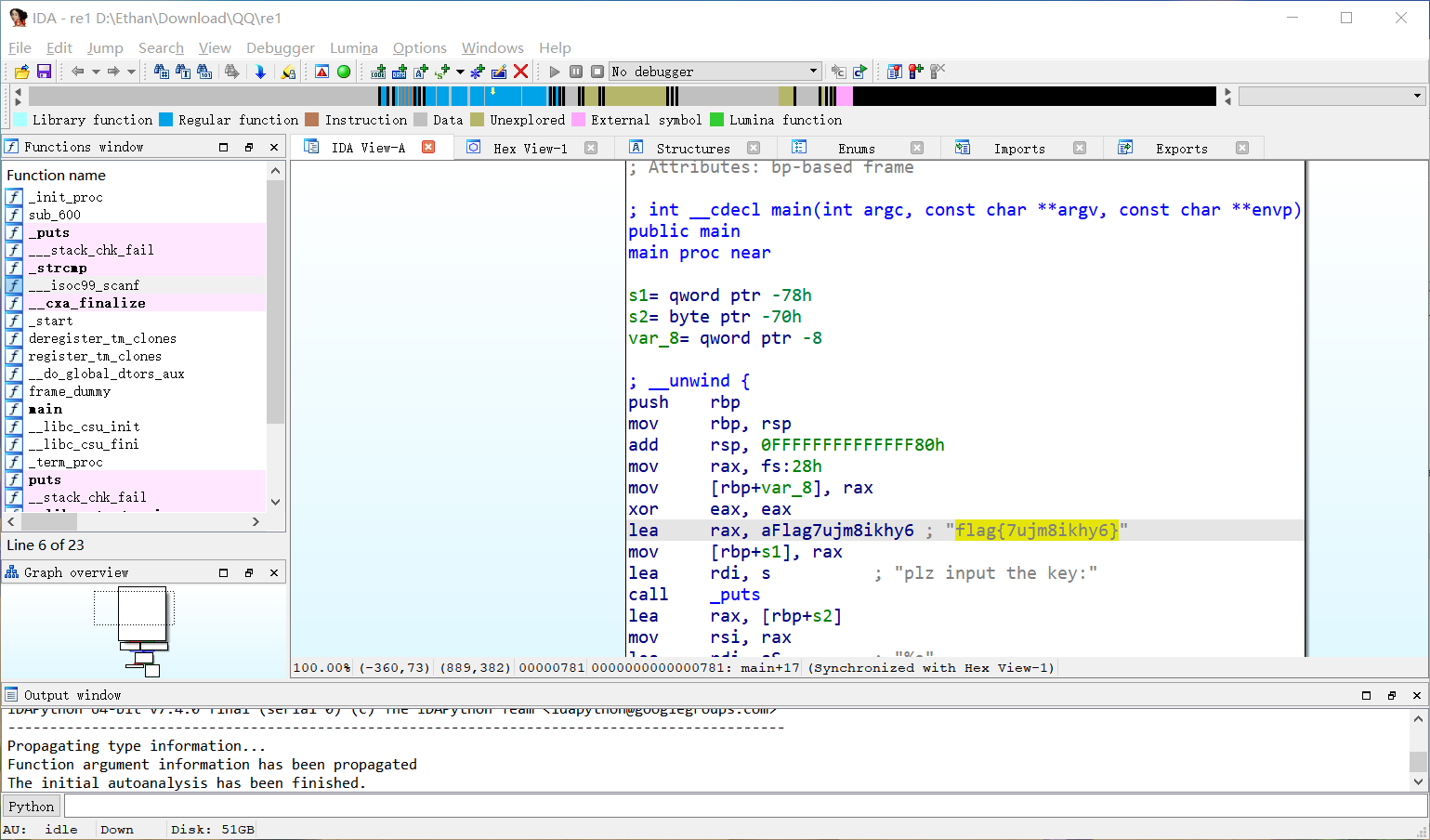Open the Lumina menu
1430x840 pixels.
(x=354, y=47)
